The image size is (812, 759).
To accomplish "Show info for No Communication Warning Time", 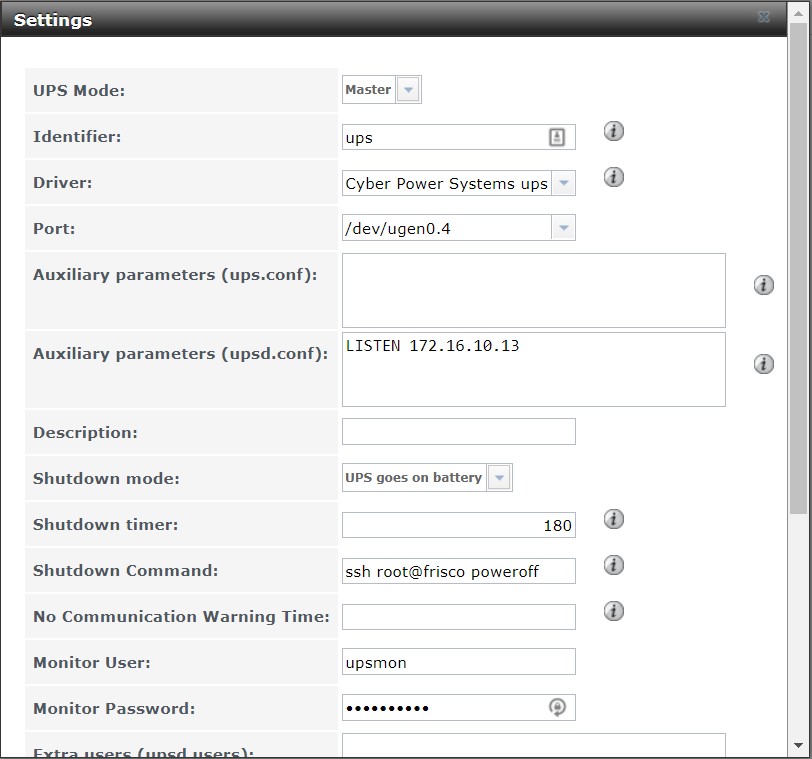I will pos(614,611).
